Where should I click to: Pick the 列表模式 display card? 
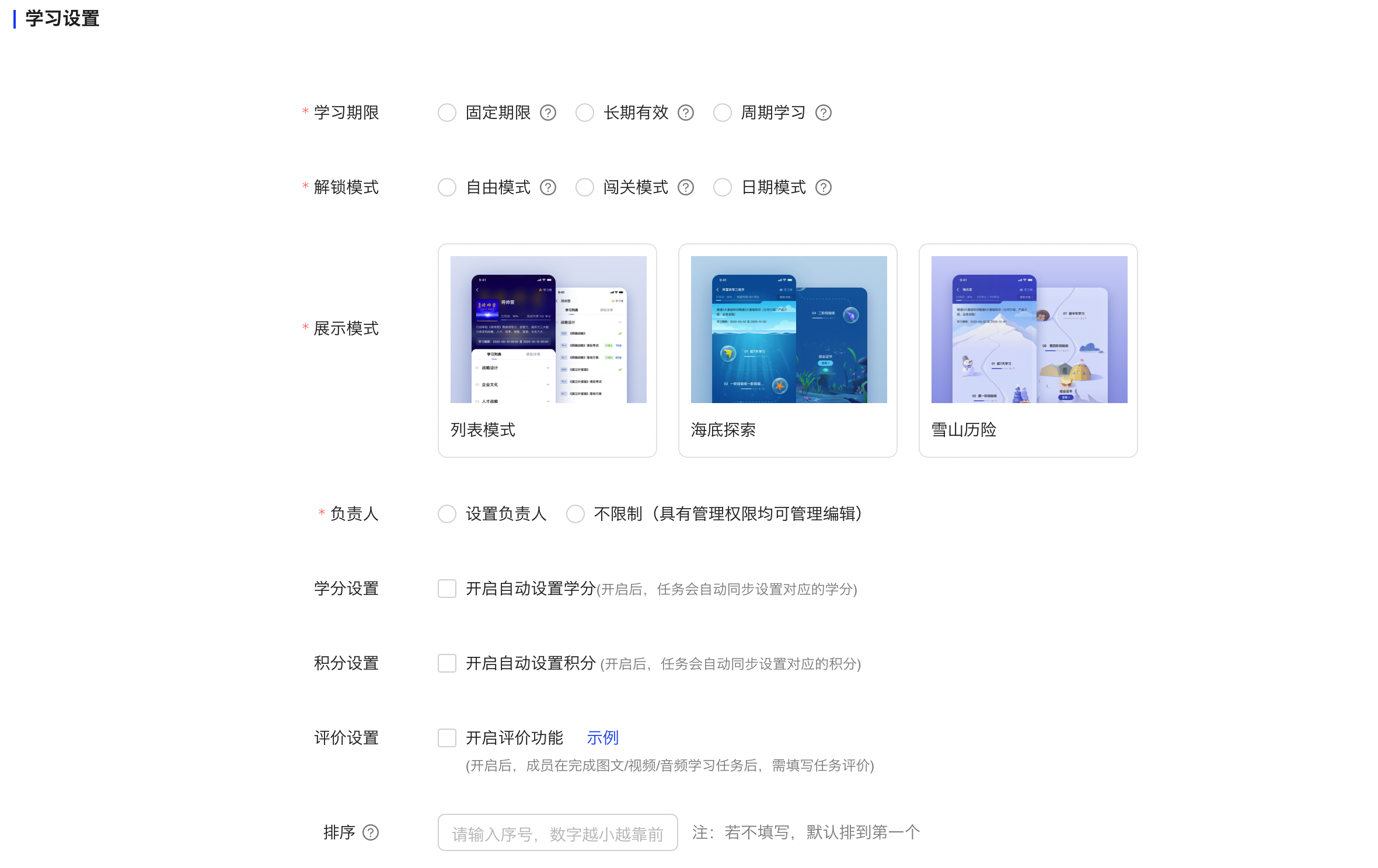tap(547, 351)
